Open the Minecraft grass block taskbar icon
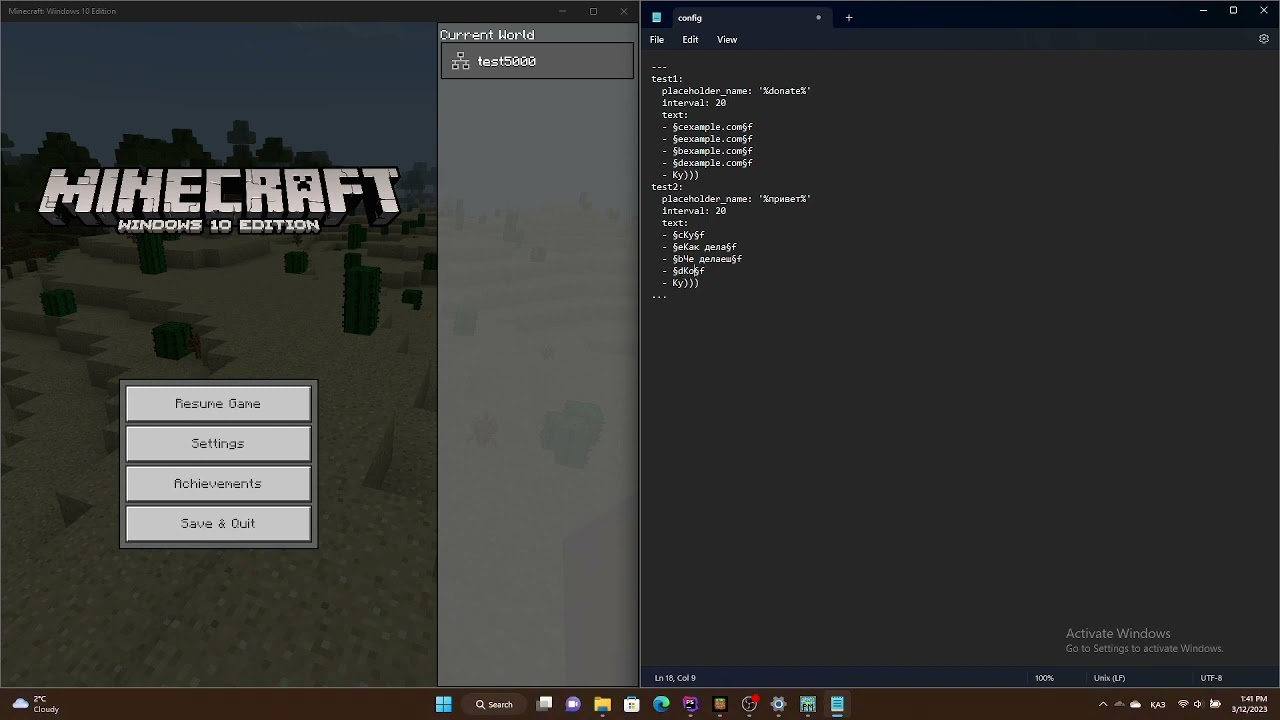 pyautogui.click(x=719, y=704)
